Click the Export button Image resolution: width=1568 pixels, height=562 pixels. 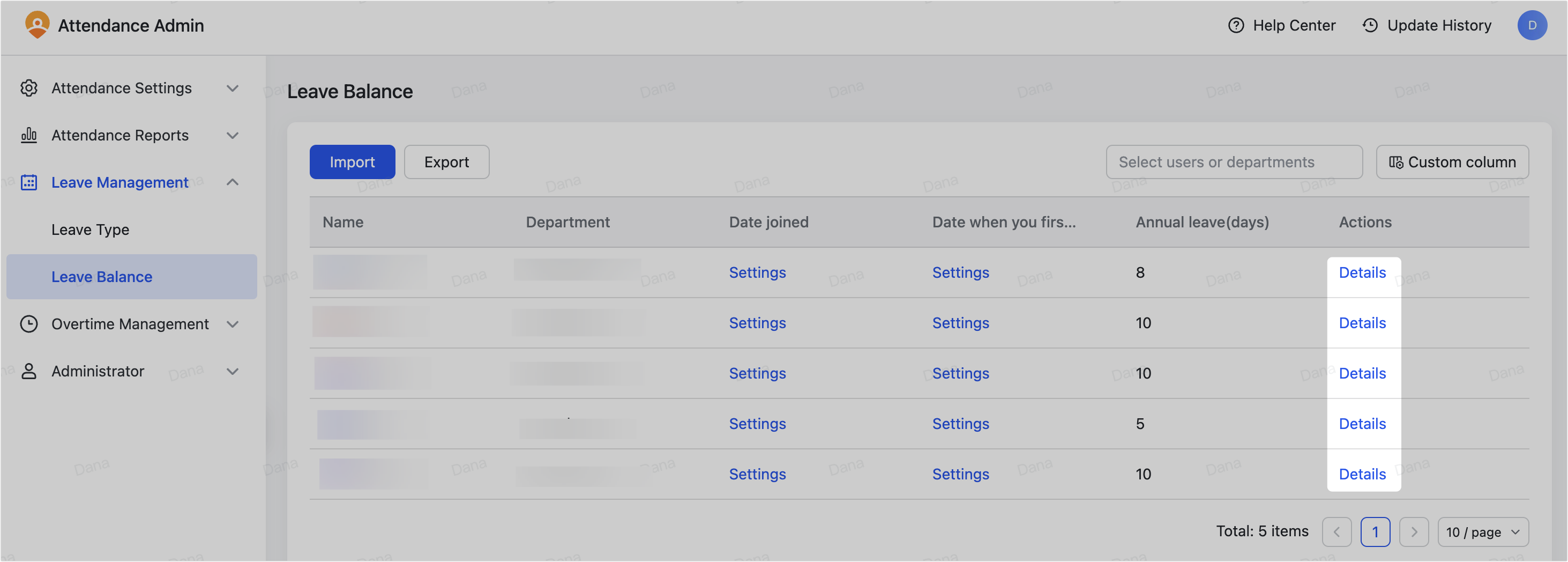[x=446, y=162]
